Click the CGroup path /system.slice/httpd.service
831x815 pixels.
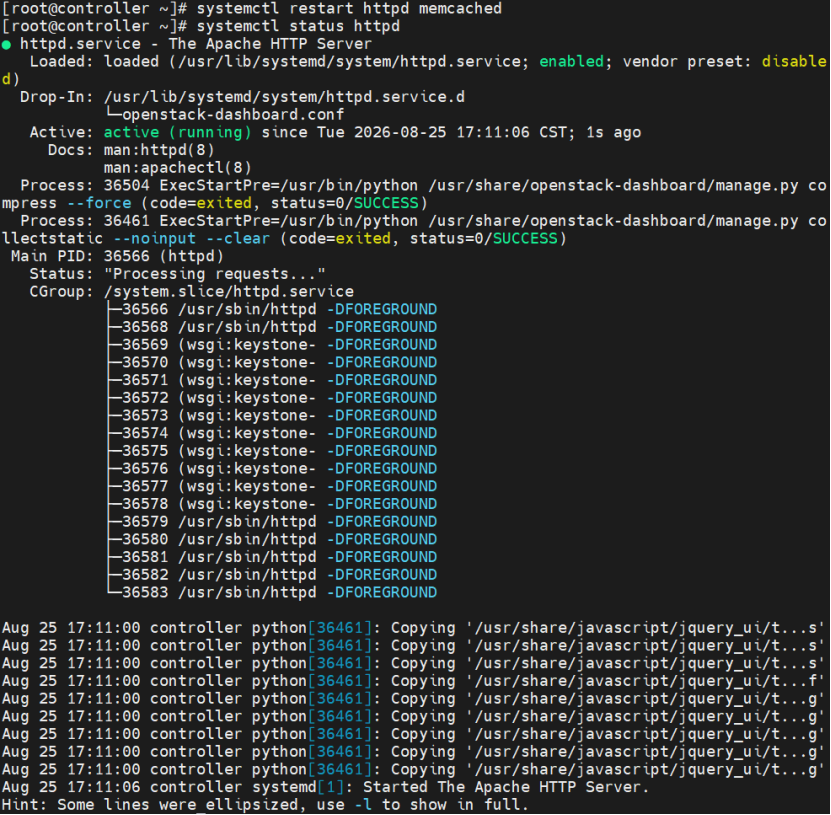pyautogui.click(x=228, y=291)
